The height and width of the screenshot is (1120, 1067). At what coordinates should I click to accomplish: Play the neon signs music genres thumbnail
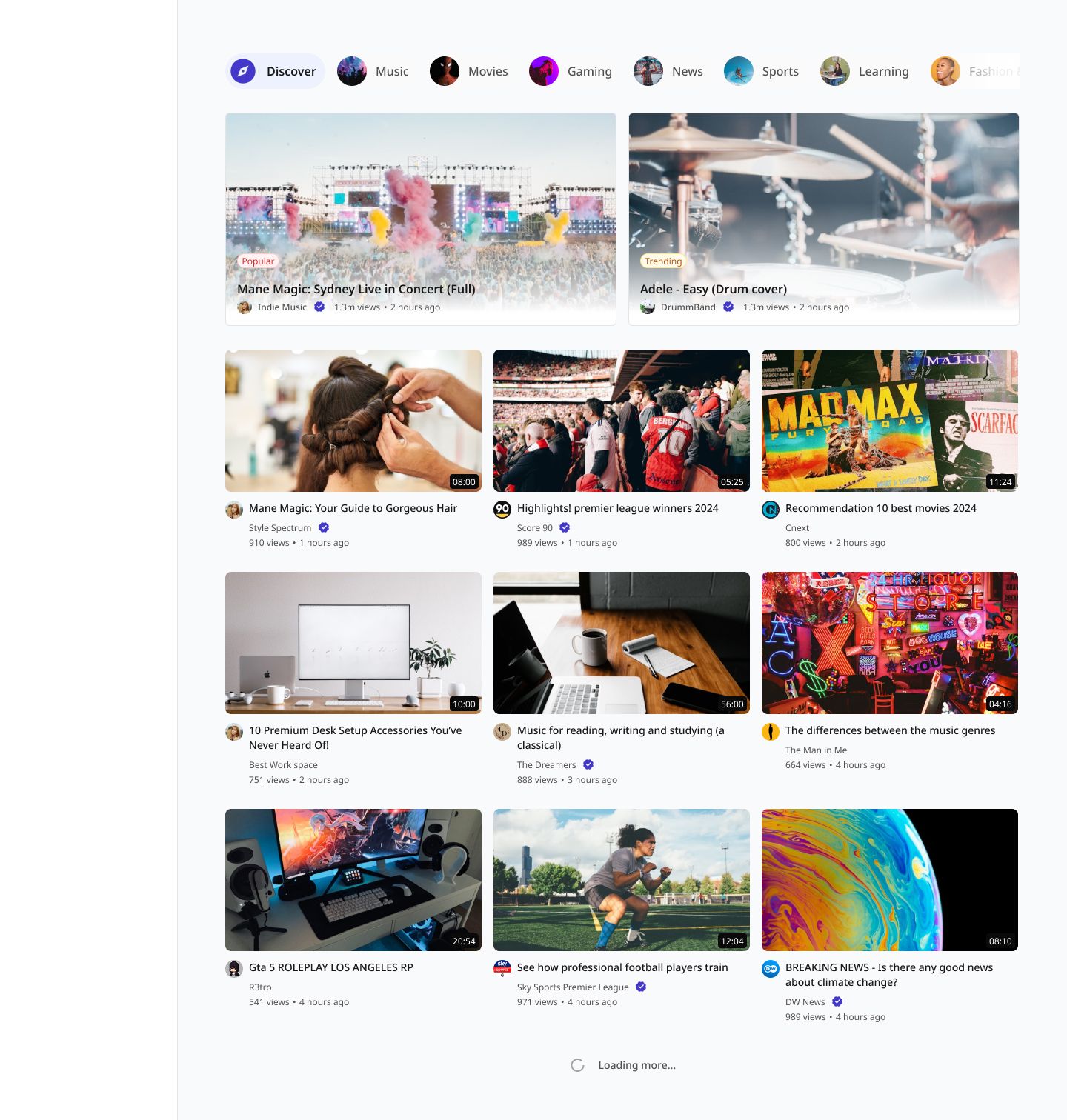click(x=890, y=643)
